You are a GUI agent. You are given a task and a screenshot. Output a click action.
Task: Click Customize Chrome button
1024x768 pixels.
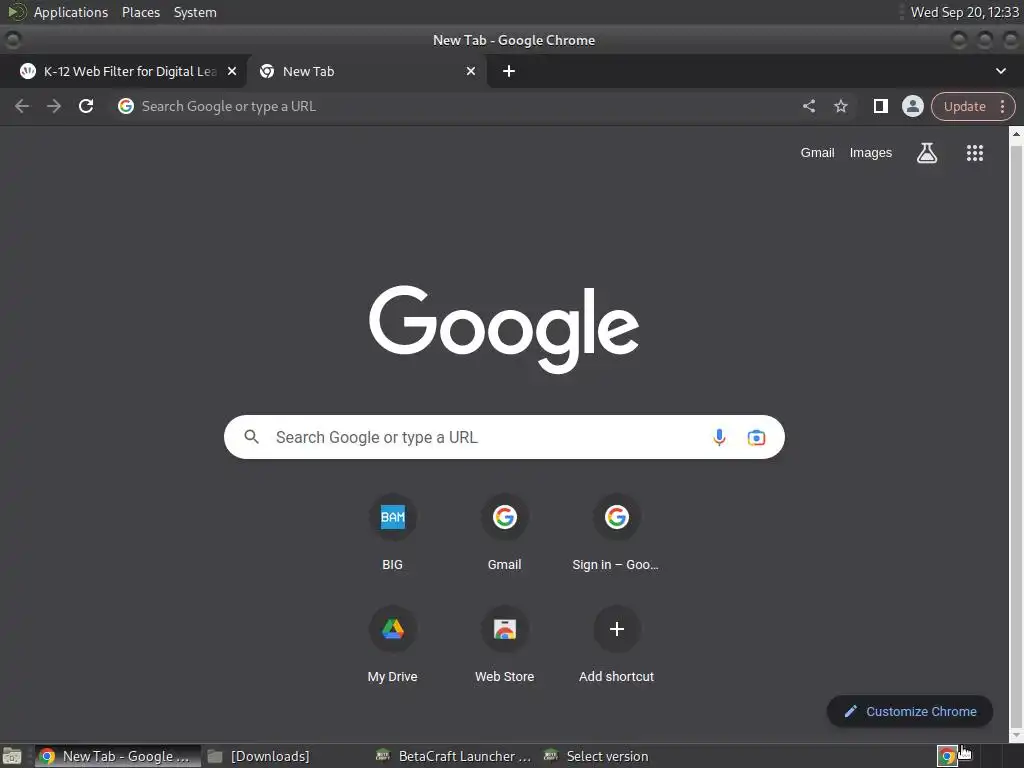910,711
